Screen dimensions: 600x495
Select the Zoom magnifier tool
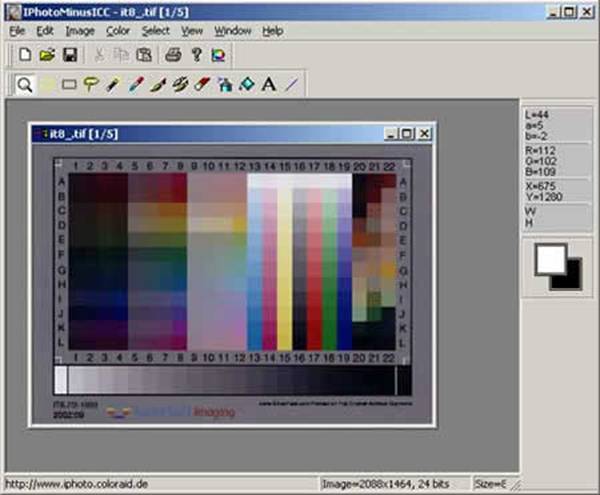click(x=24, y=85)
